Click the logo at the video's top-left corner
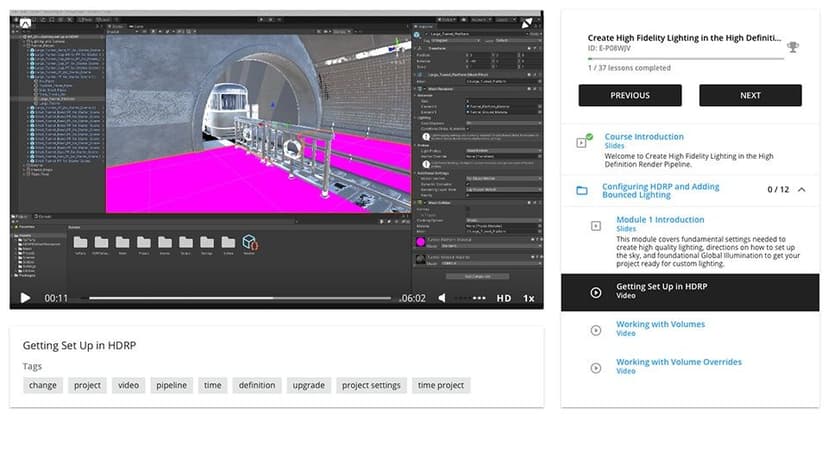 [25, 23]
